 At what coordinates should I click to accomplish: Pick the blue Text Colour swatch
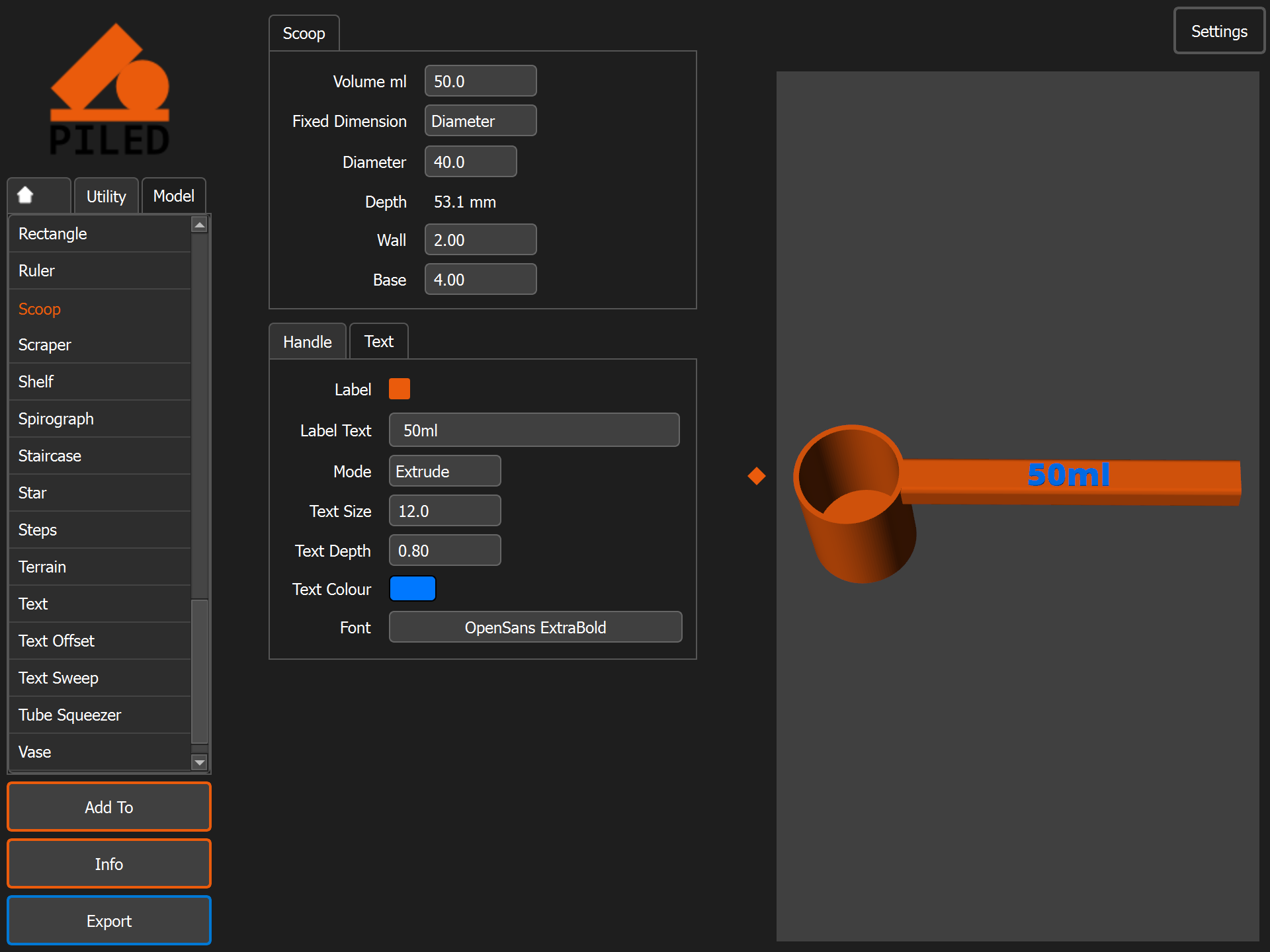coord(413,588)
